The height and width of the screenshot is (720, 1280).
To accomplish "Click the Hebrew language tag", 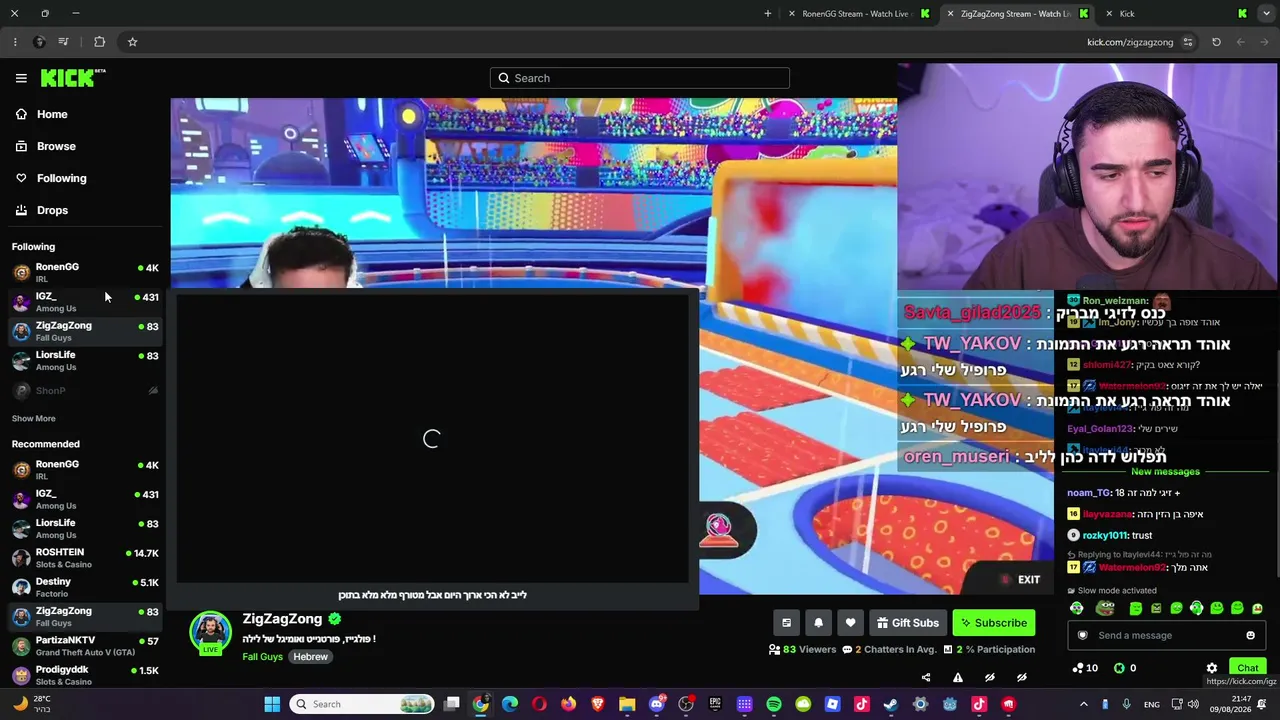I will 310,657.
